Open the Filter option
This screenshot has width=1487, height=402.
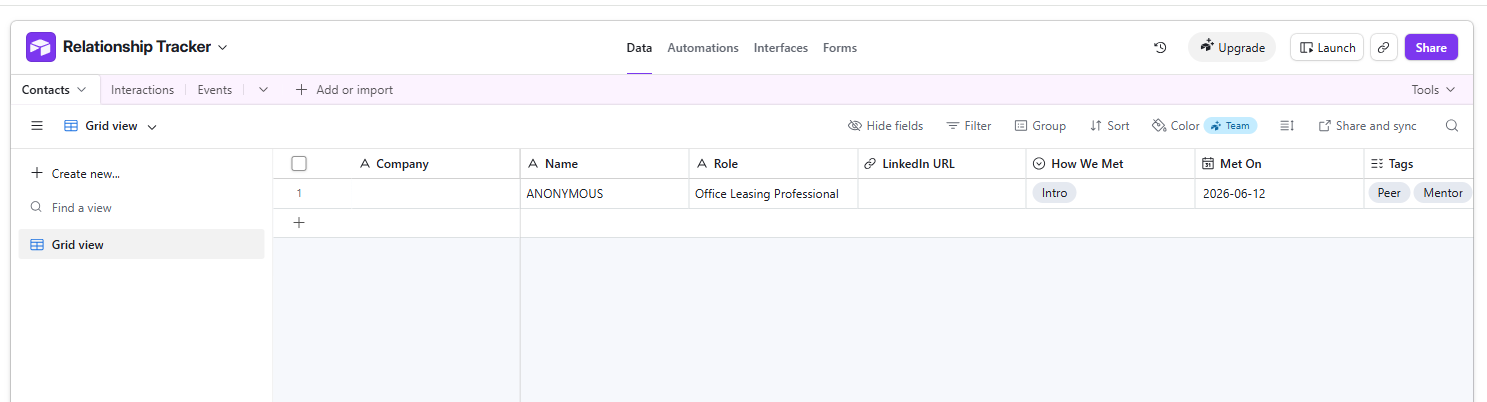tap(969, 126)
